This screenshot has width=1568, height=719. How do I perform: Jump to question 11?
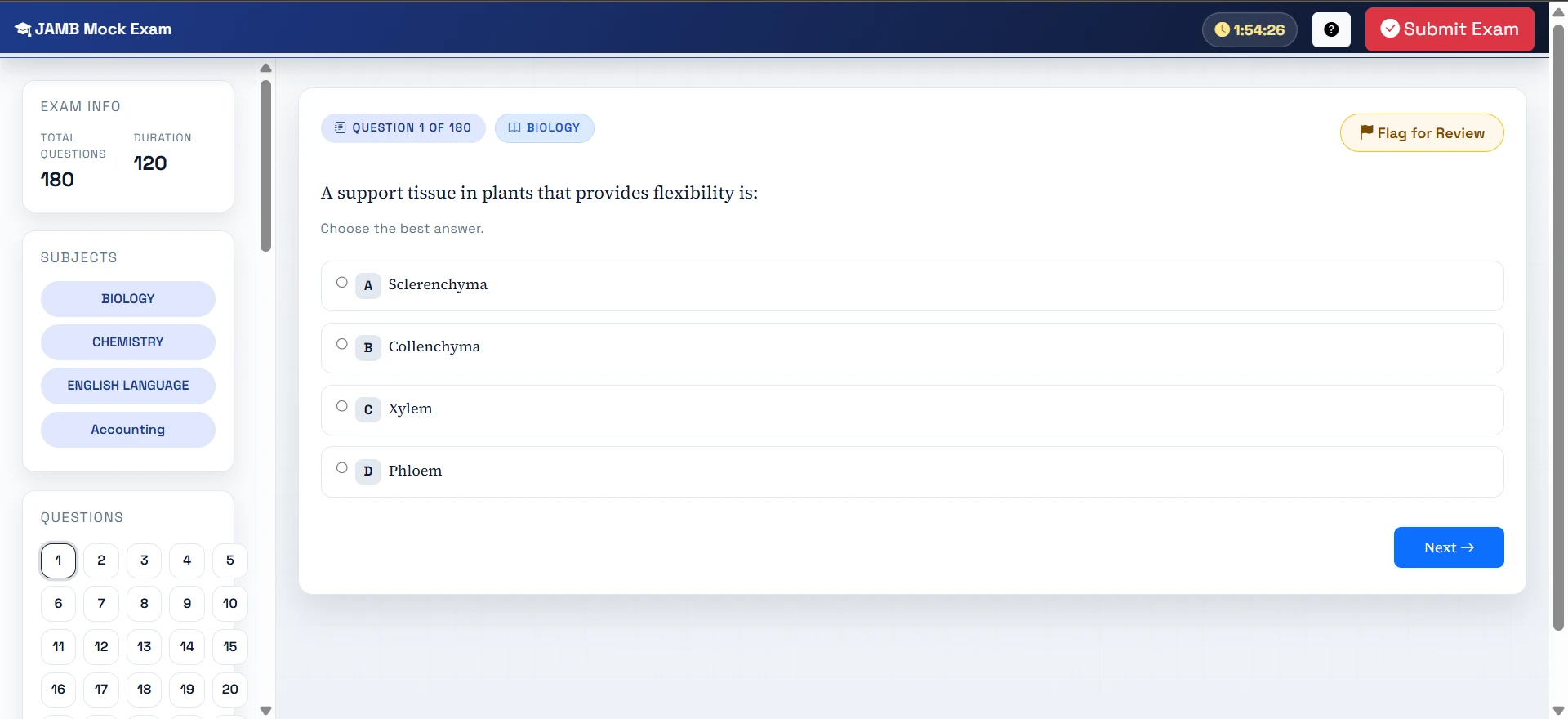point(58,647)
